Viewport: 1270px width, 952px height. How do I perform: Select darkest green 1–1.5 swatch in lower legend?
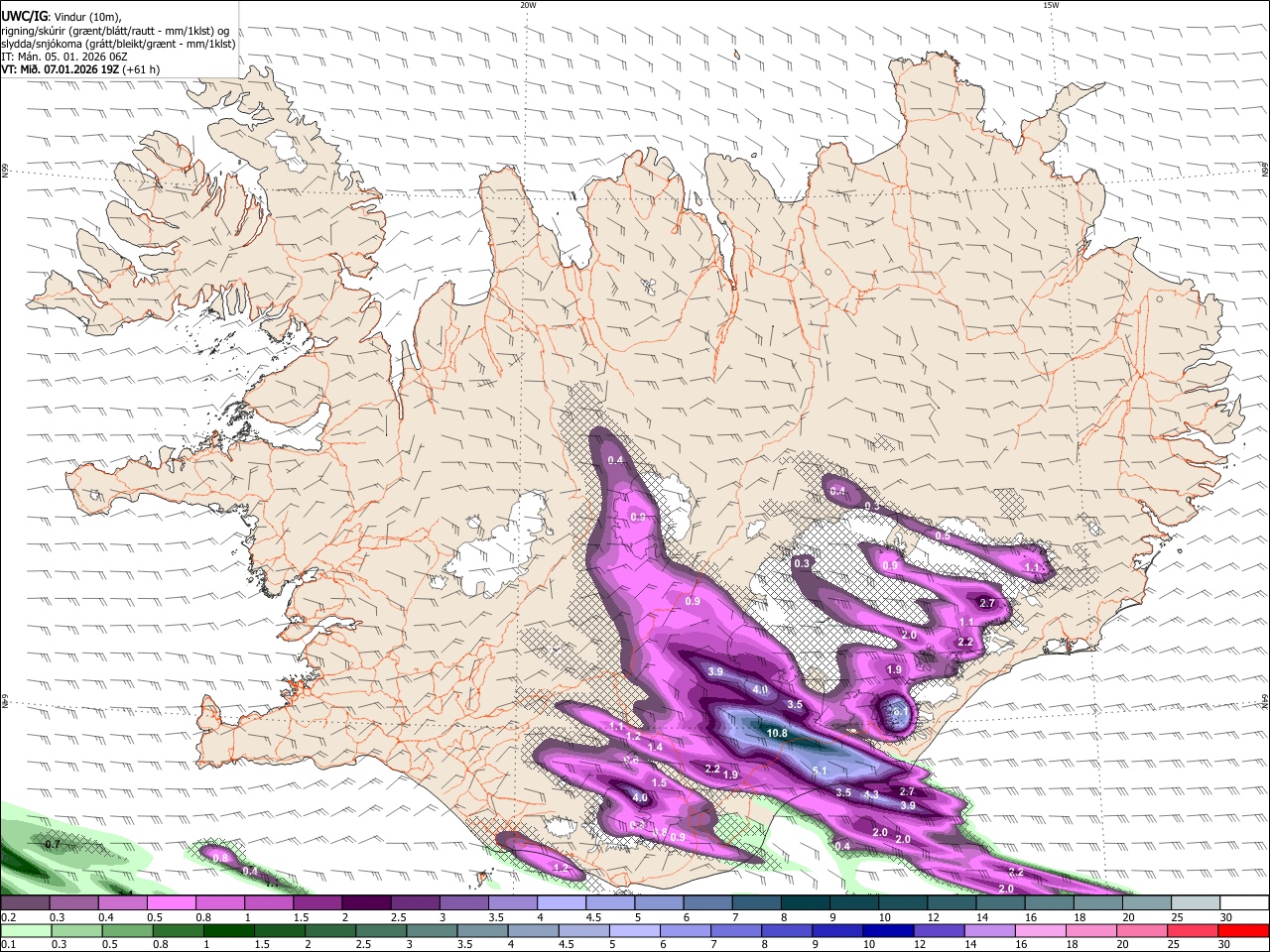pyautogui.click(x=228, y=930)
